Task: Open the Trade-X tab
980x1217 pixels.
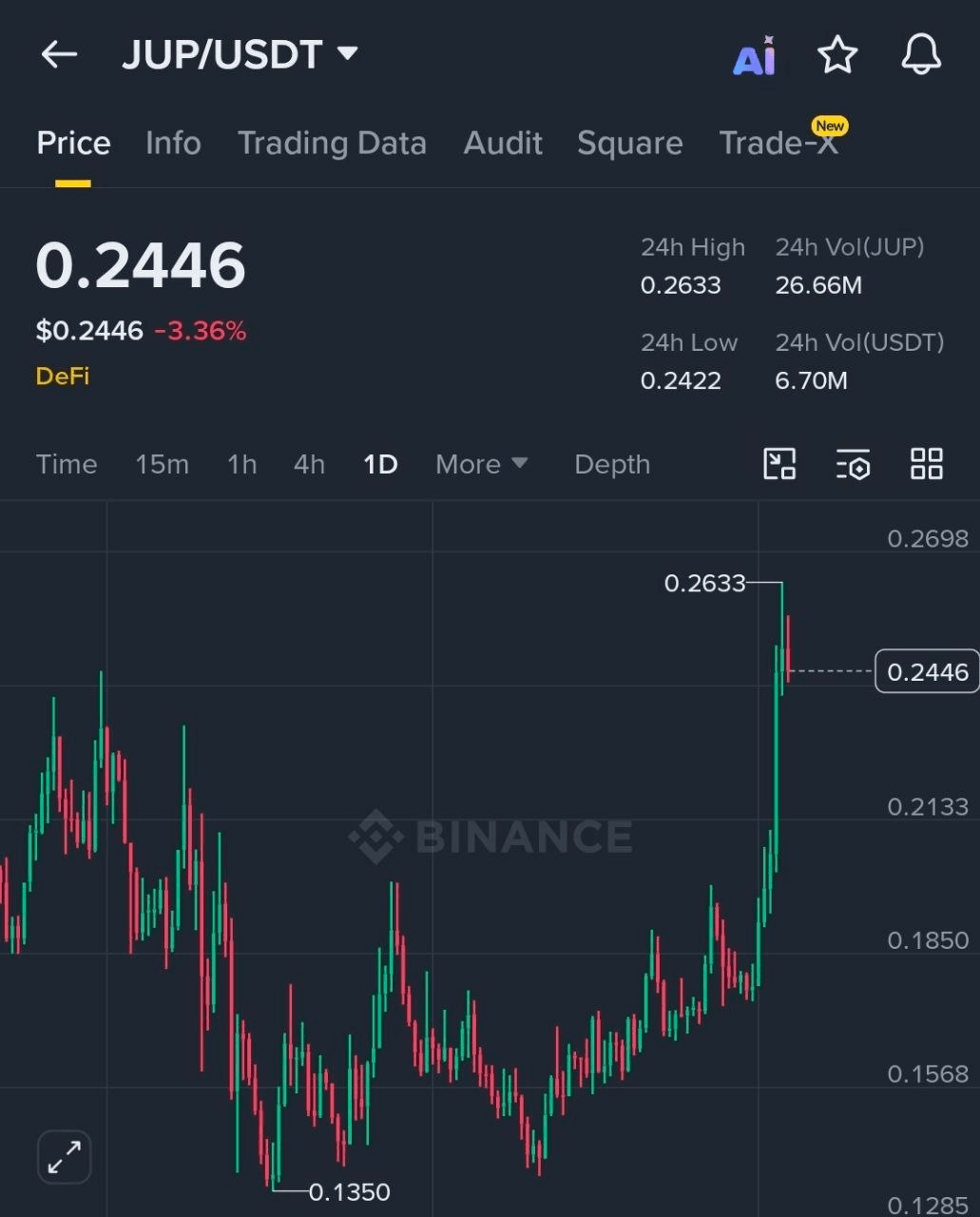Action: 779,144
